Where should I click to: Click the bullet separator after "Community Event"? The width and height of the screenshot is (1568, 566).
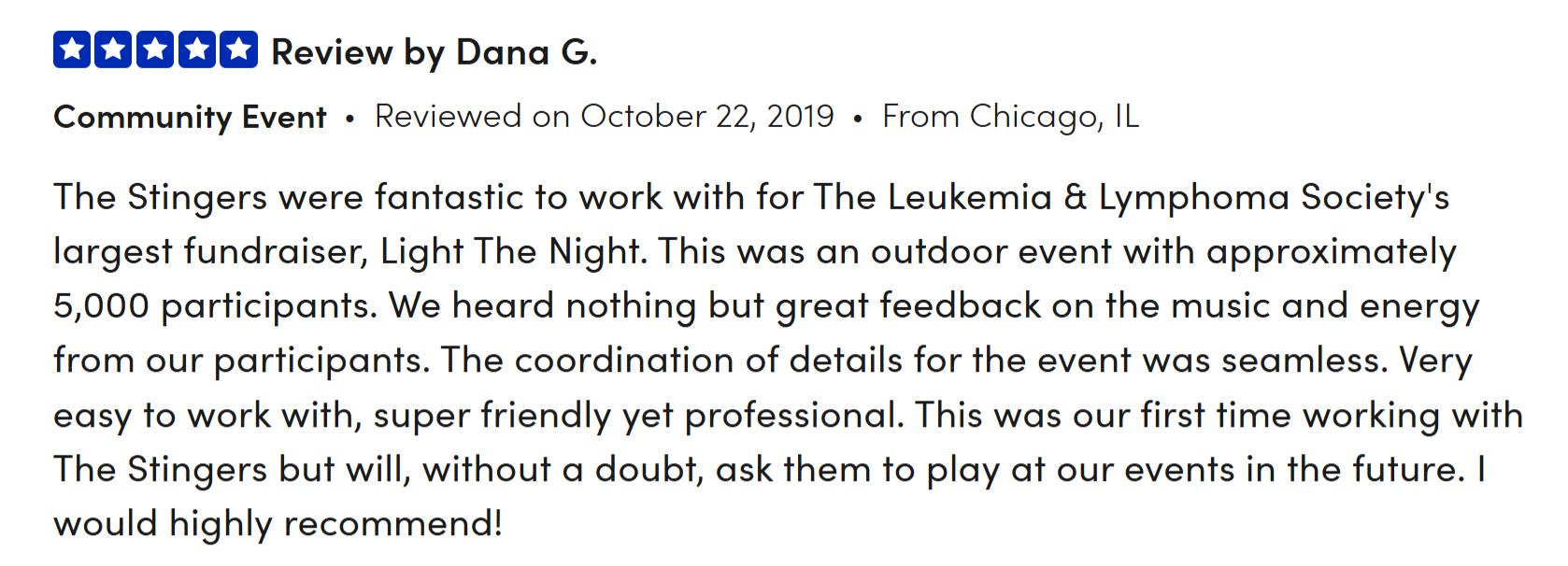pyautogui.click(x=350, y=119)
